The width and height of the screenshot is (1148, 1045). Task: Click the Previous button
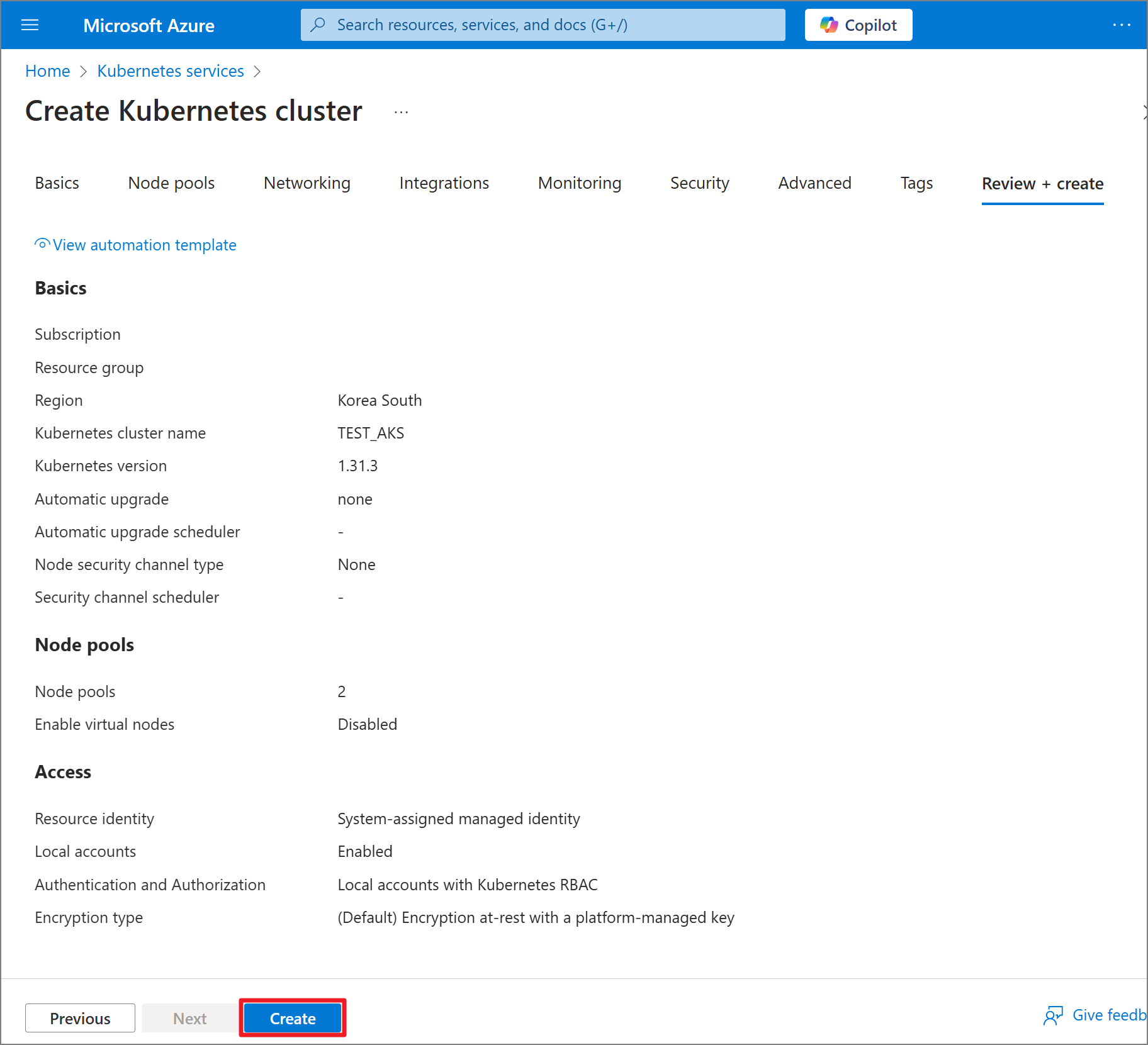point(80,1018)
